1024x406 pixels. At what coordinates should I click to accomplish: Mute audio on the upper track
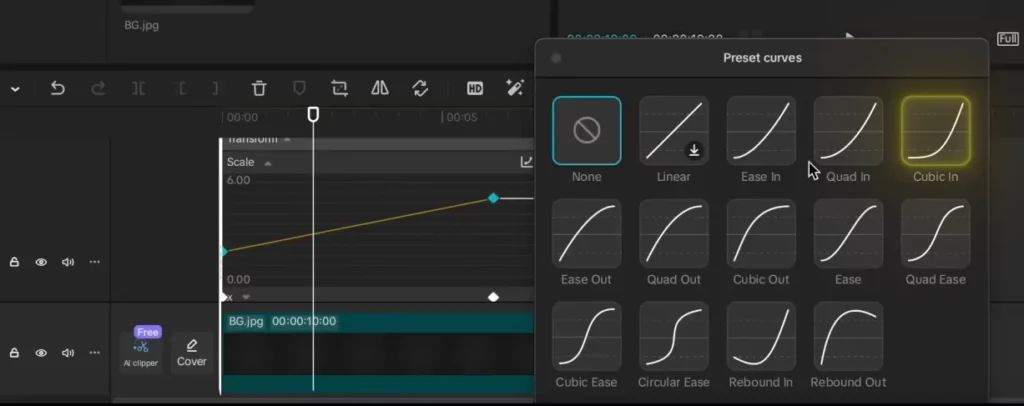coord(68,262)
